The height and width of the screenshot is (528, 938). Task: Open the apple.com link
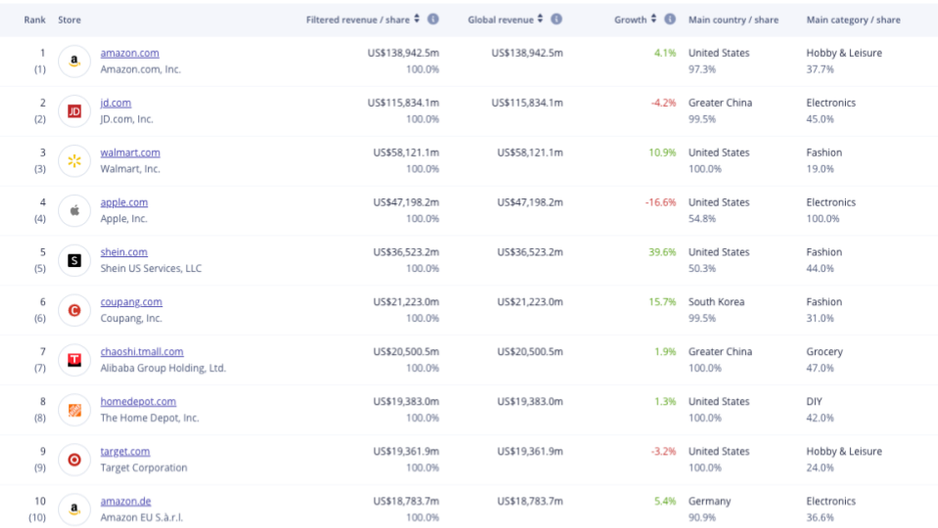(124, 202)
